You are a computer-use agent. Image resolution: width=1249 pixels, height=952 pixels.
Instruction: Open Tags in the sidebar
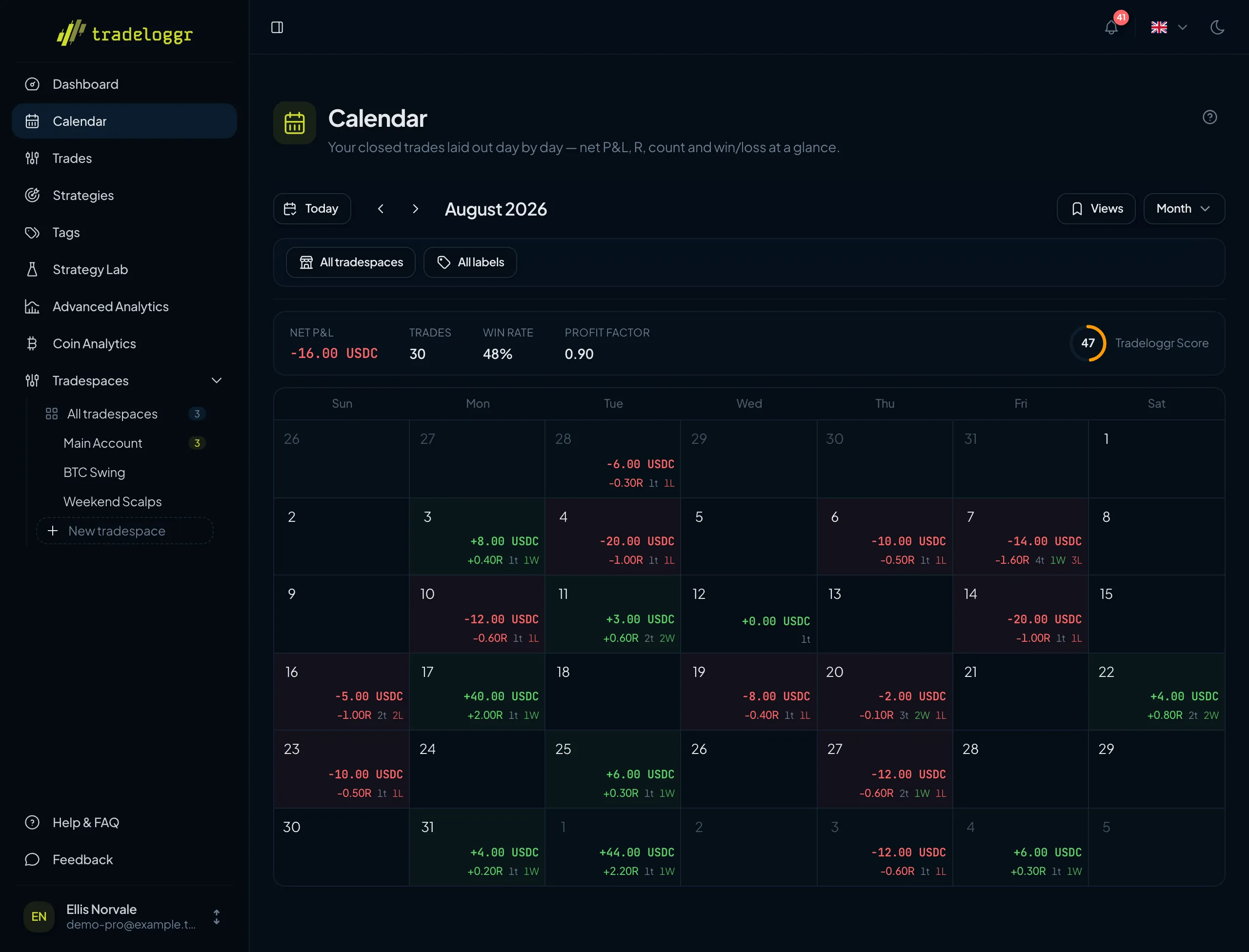pyautogui.click(x=124, y=232)
